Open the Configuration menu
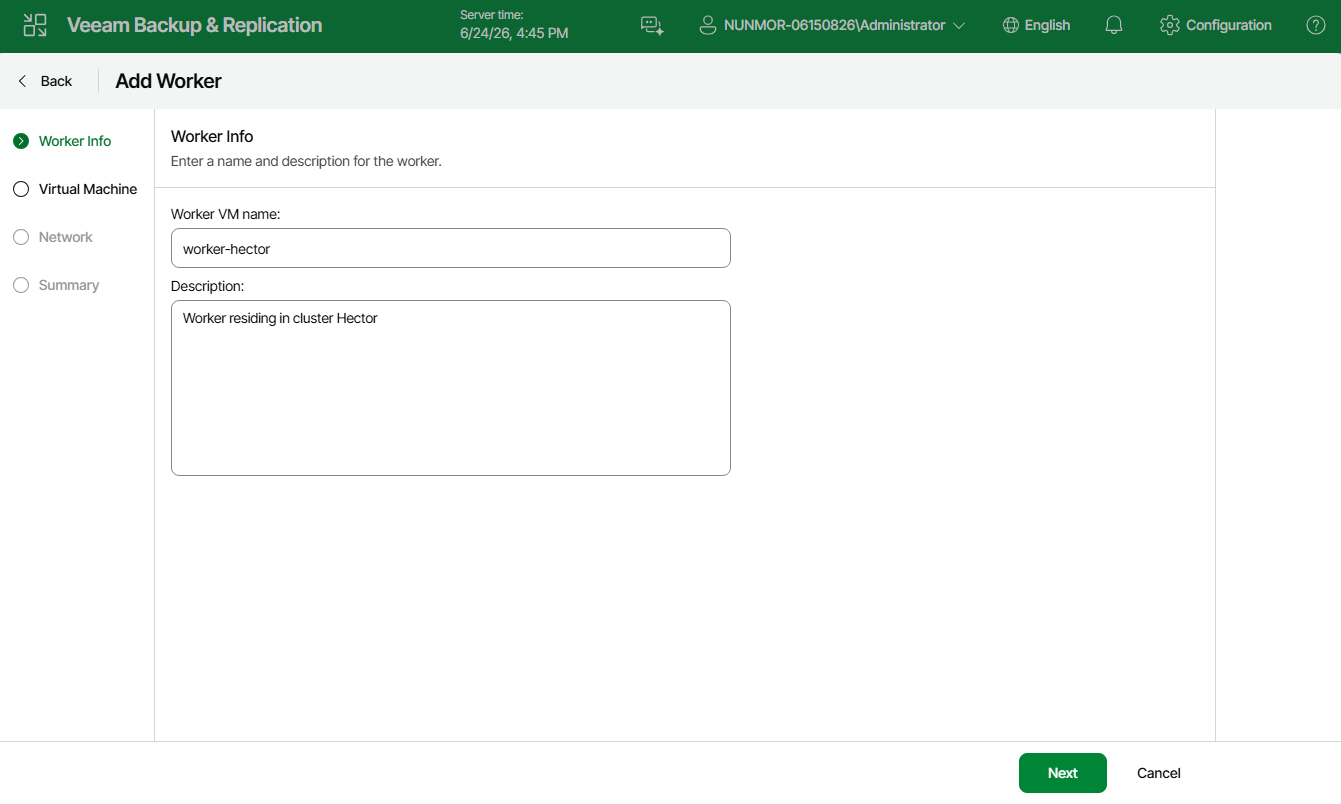Screen dimensions: 1341x804 click(1216, 25)
